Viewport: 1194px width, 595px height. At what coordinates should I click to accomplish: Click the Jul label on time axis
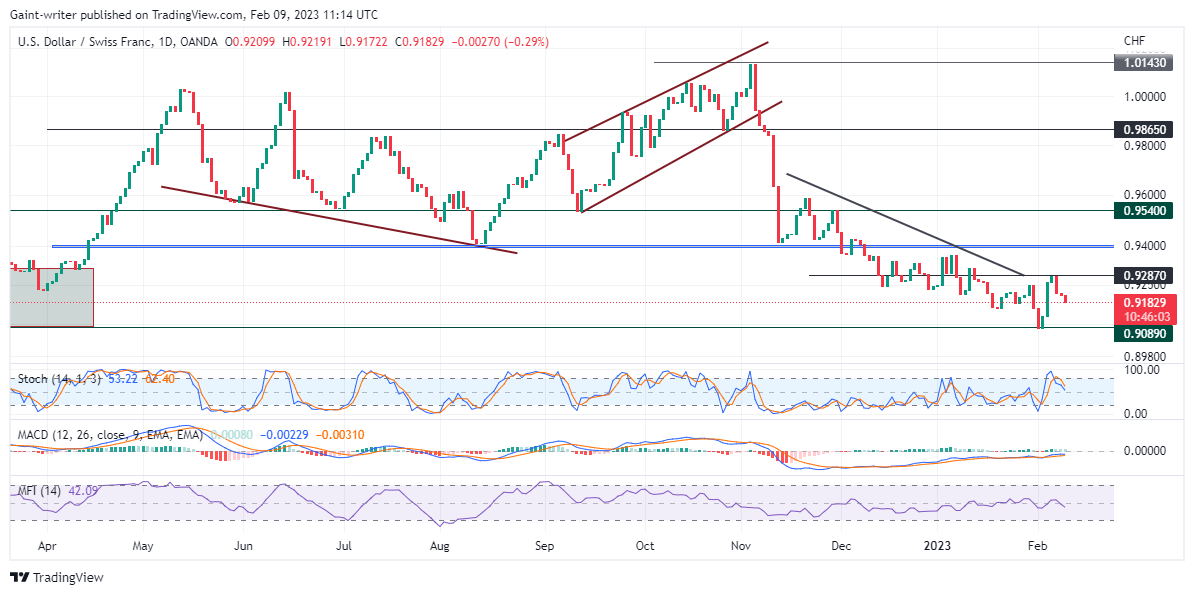(x=344, y=545)
